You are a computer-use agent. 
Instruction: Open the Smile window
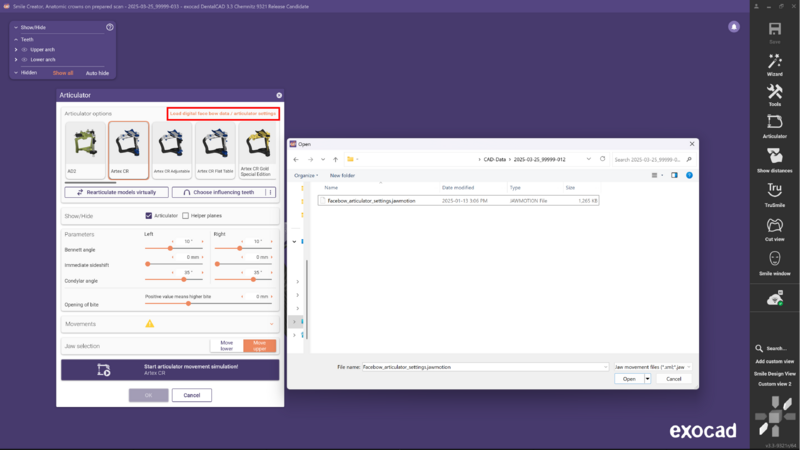coord(774,259)
